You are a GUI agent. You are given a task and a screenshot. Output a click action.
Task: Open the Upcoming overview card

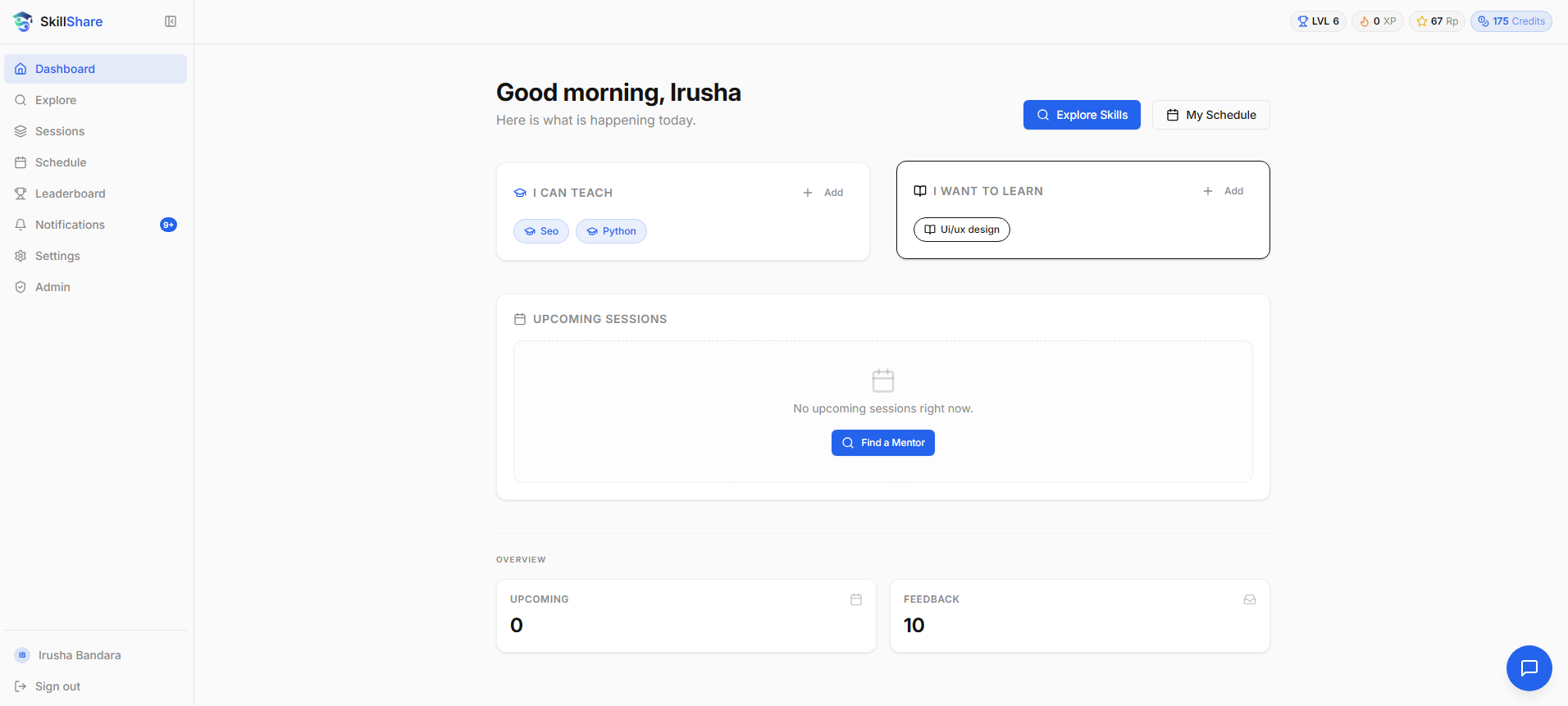point(686,617)
